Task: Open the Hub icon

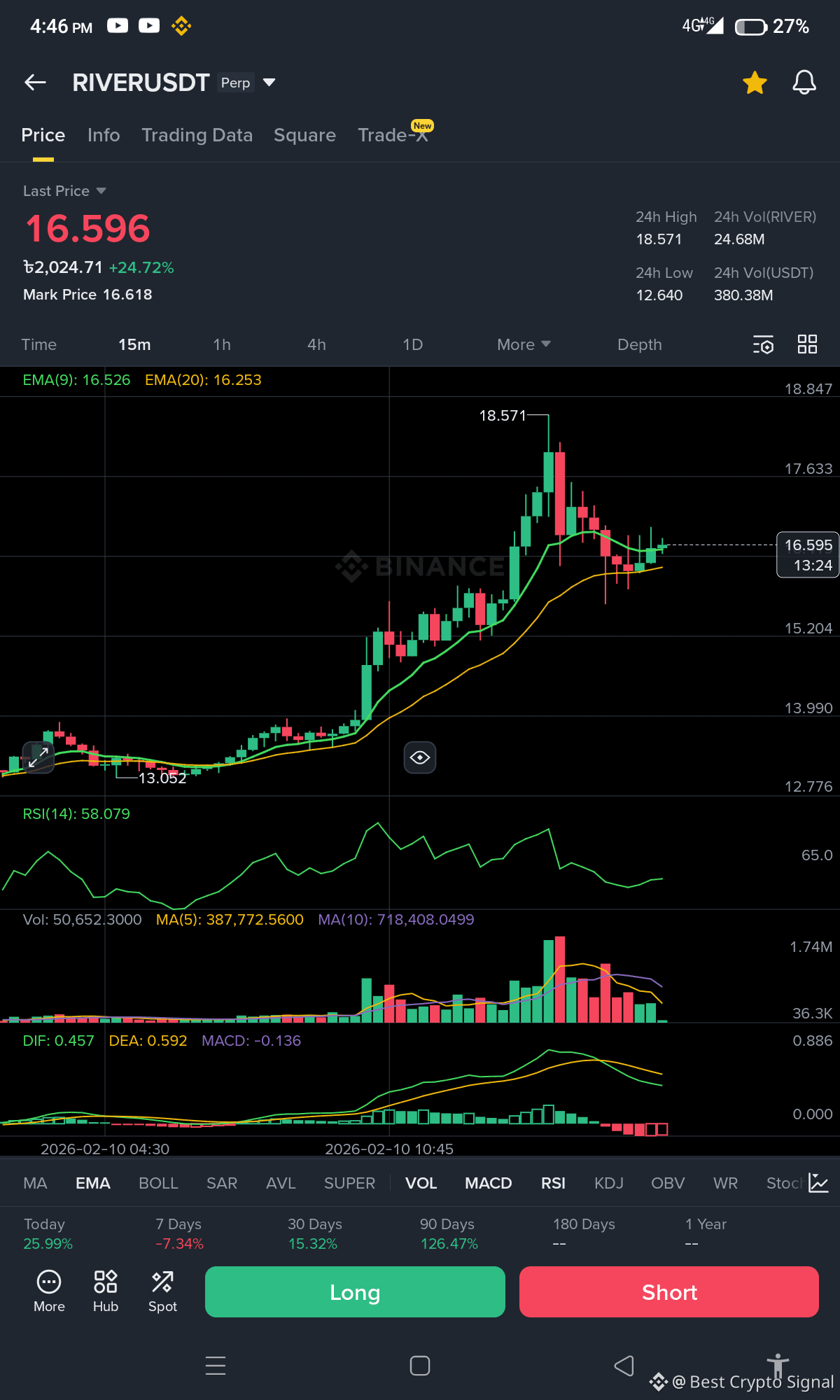Action: pos(106,1291)
